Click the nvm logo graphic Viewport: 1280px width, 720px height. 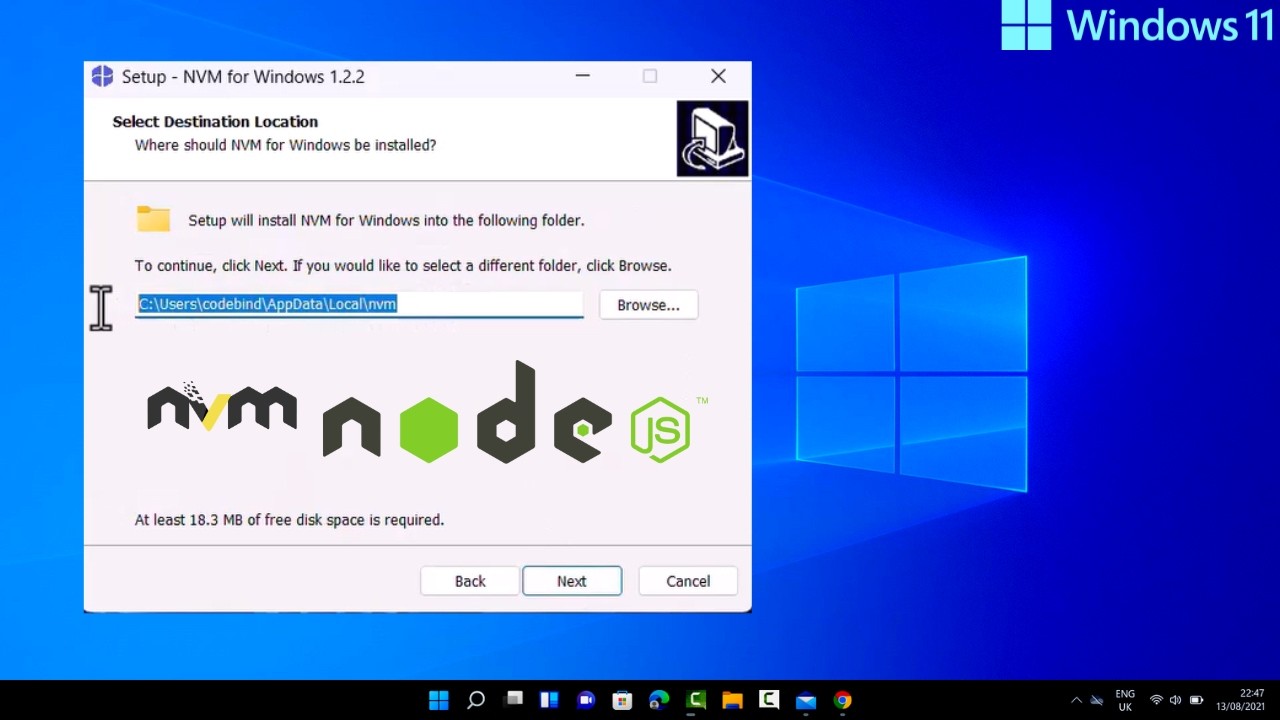tap(221, 408)
